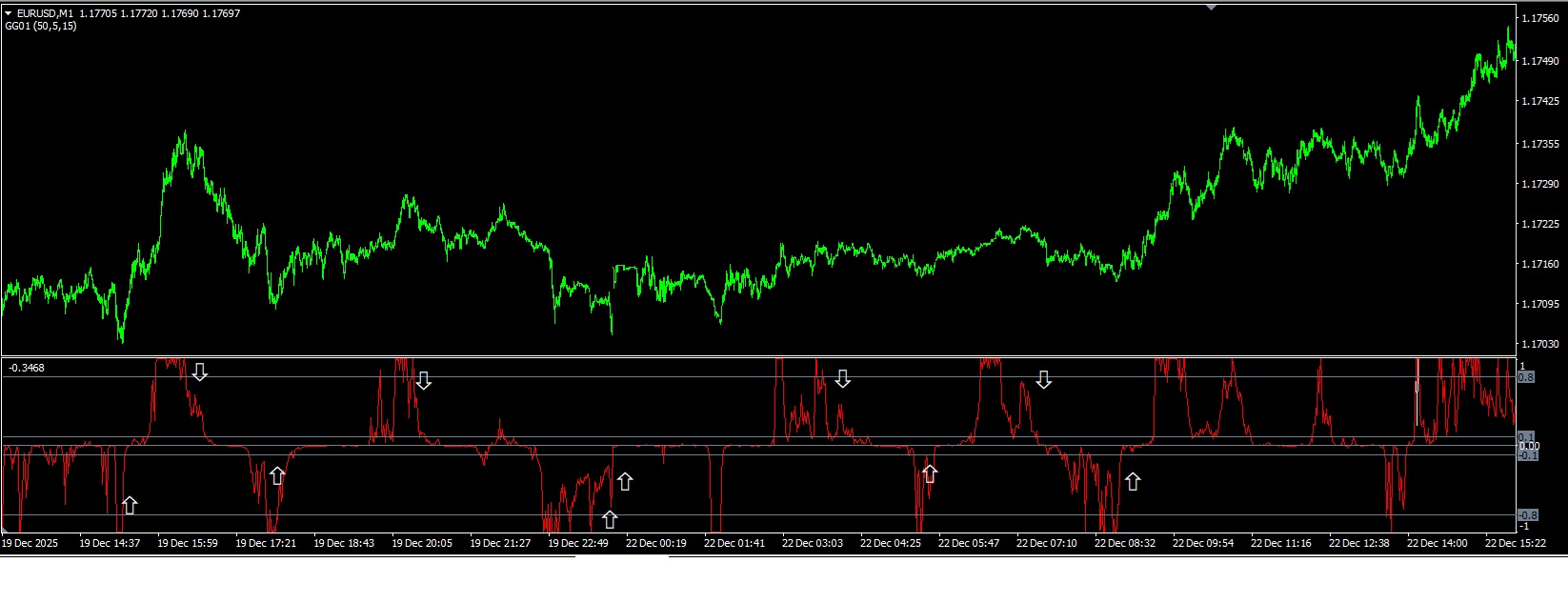
Task: Click the up arrow signal above 22 Dec 08:32
Action: [x=1133, y=481]
